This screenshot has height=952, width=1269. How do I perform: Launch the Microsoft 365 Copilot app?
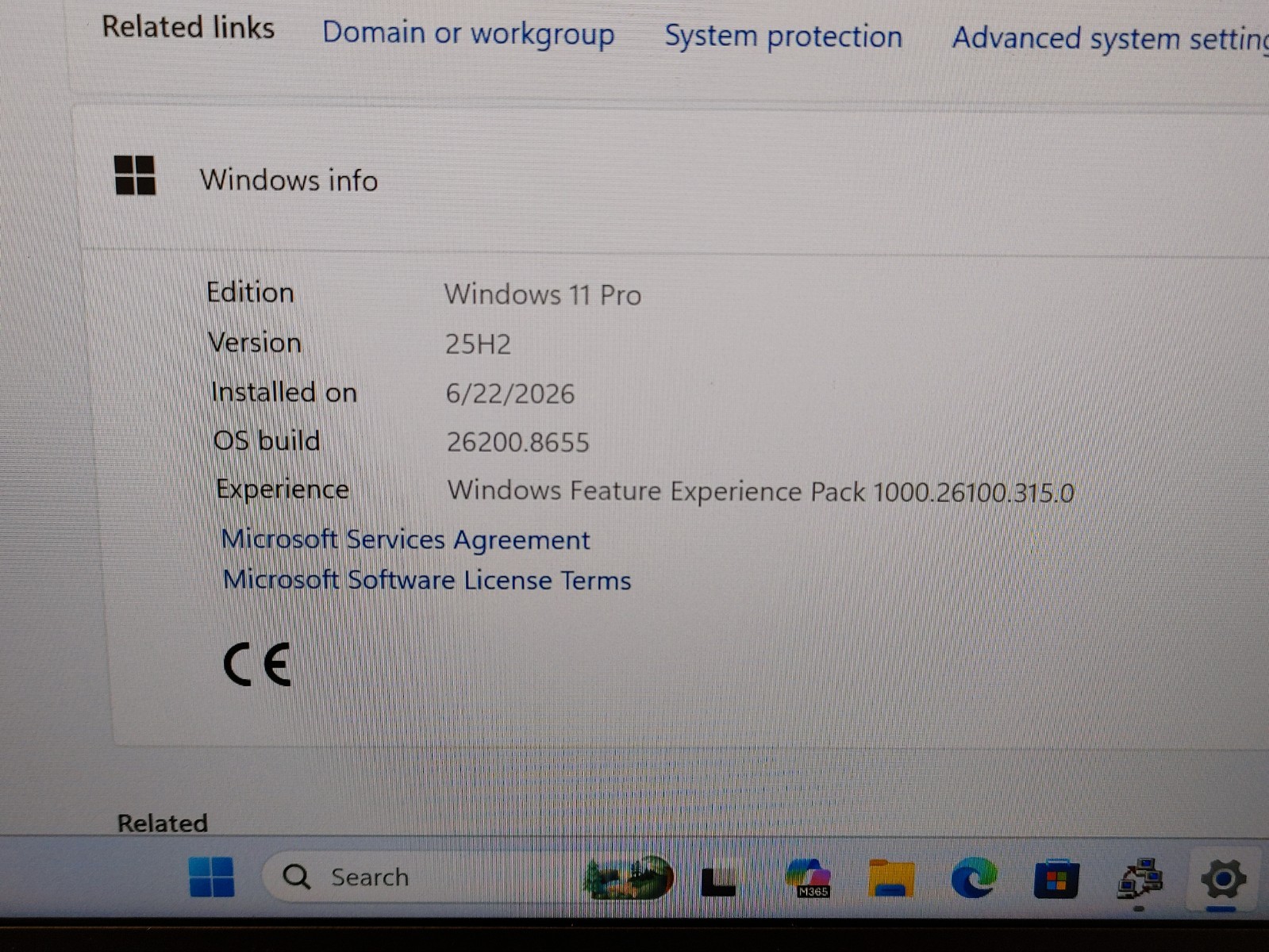pos(809,878)
